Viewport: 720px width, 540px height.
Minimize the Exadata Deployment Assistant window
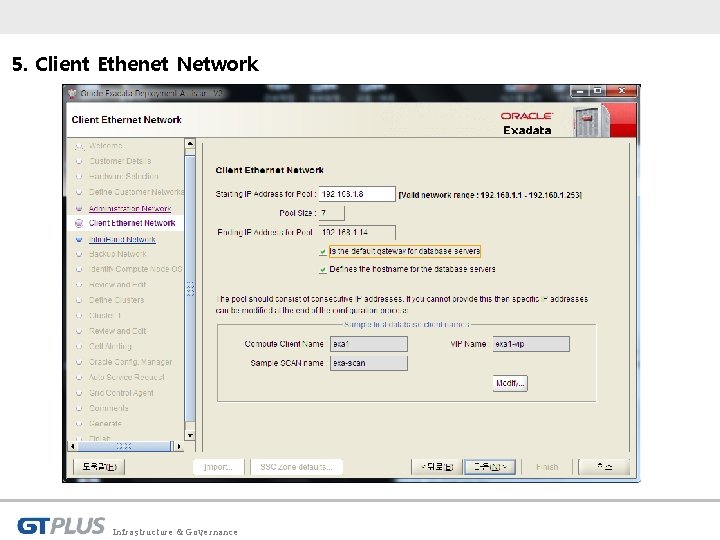coord(580,91)
